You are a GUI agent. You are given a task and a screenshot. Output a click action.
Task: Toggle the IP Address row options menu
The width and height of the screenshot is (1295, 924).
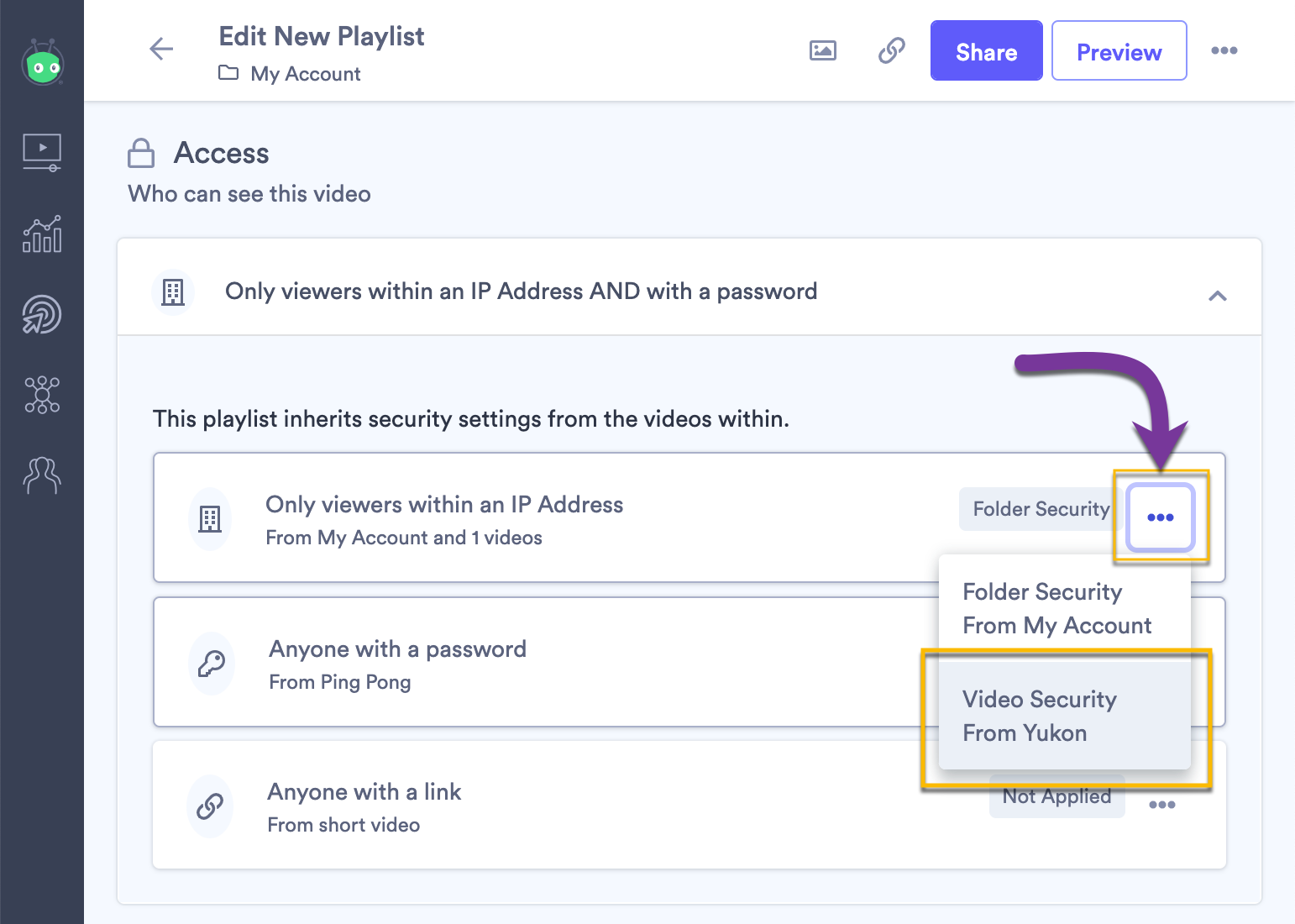(1161, 517)
